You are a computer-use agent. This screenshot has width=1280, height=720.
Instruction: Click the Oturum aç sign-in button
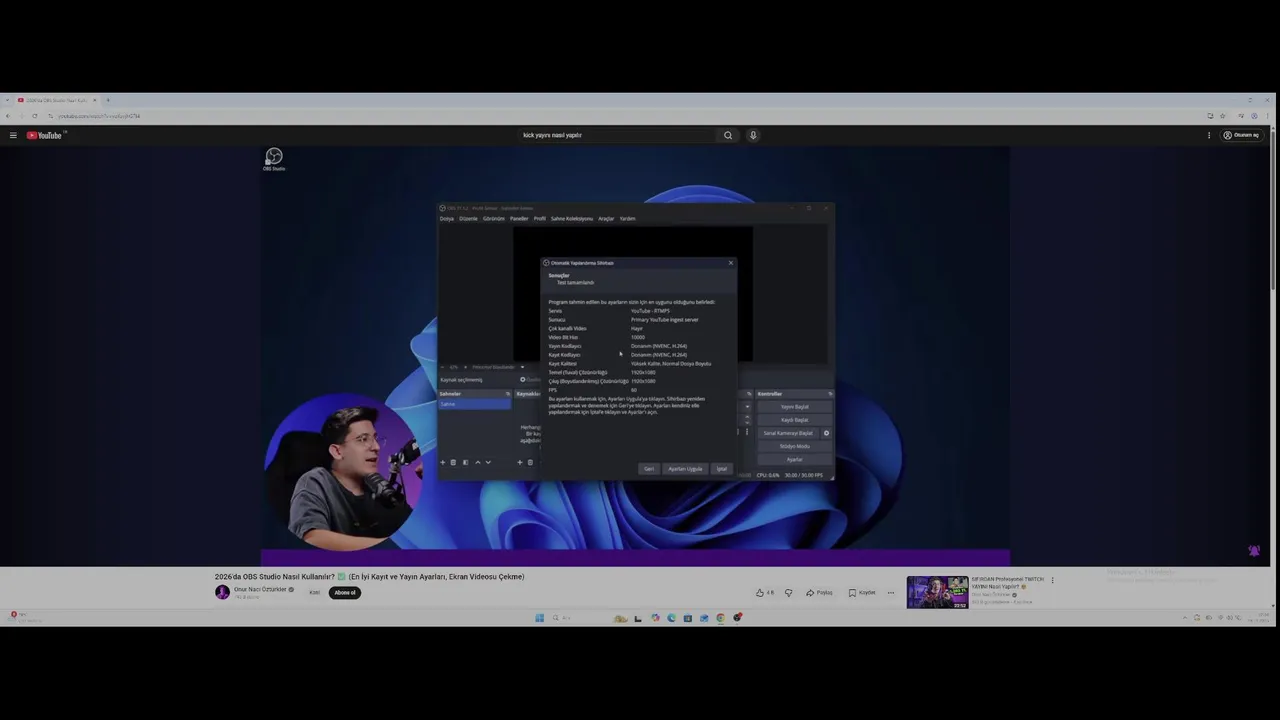click(x=1241, y=135)
